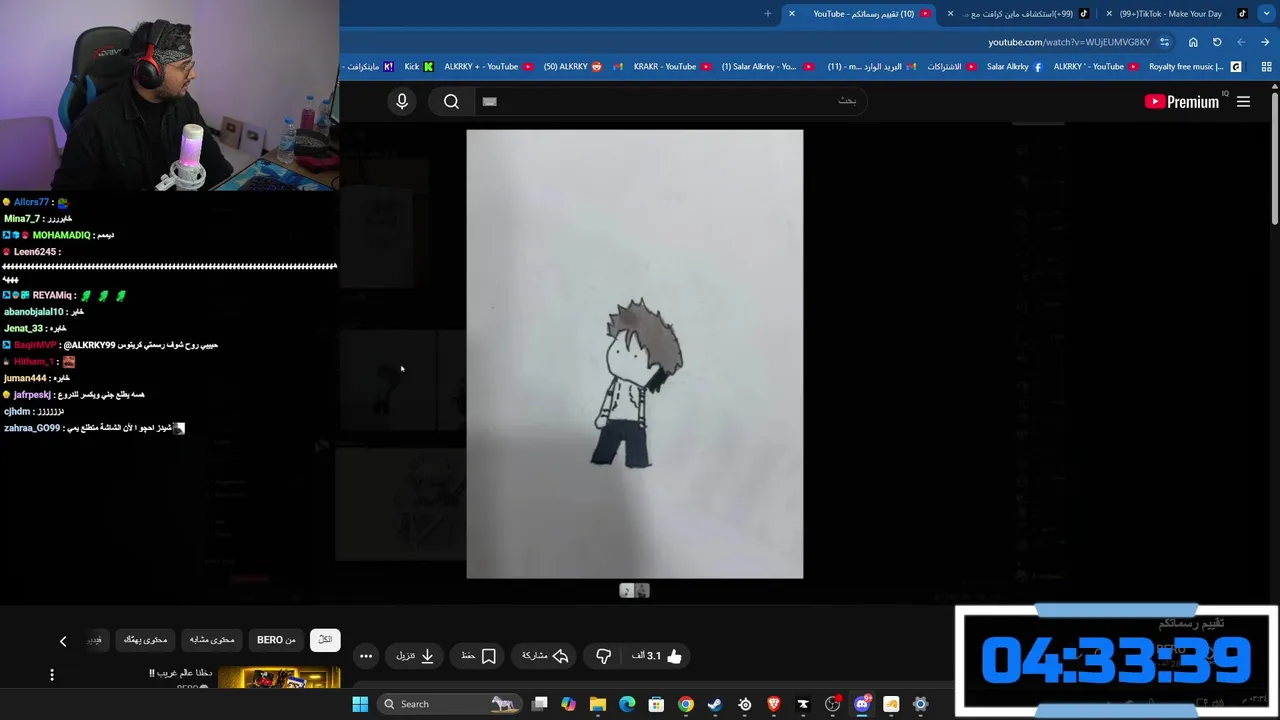Open Gmail 'البريد الوارد' bookmark
Image resolution: width=1280 pixels, height=720 pixels.
click(872, 67)
